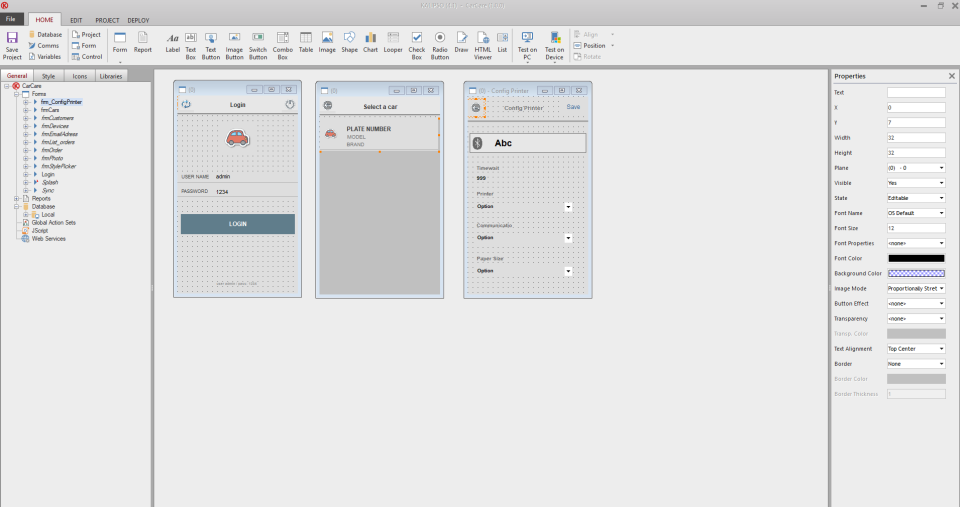Open the Libraries tab in the left panel
The height and width of the screenshot is (507, 960).
pyautogui.click(x=111, y=77)
